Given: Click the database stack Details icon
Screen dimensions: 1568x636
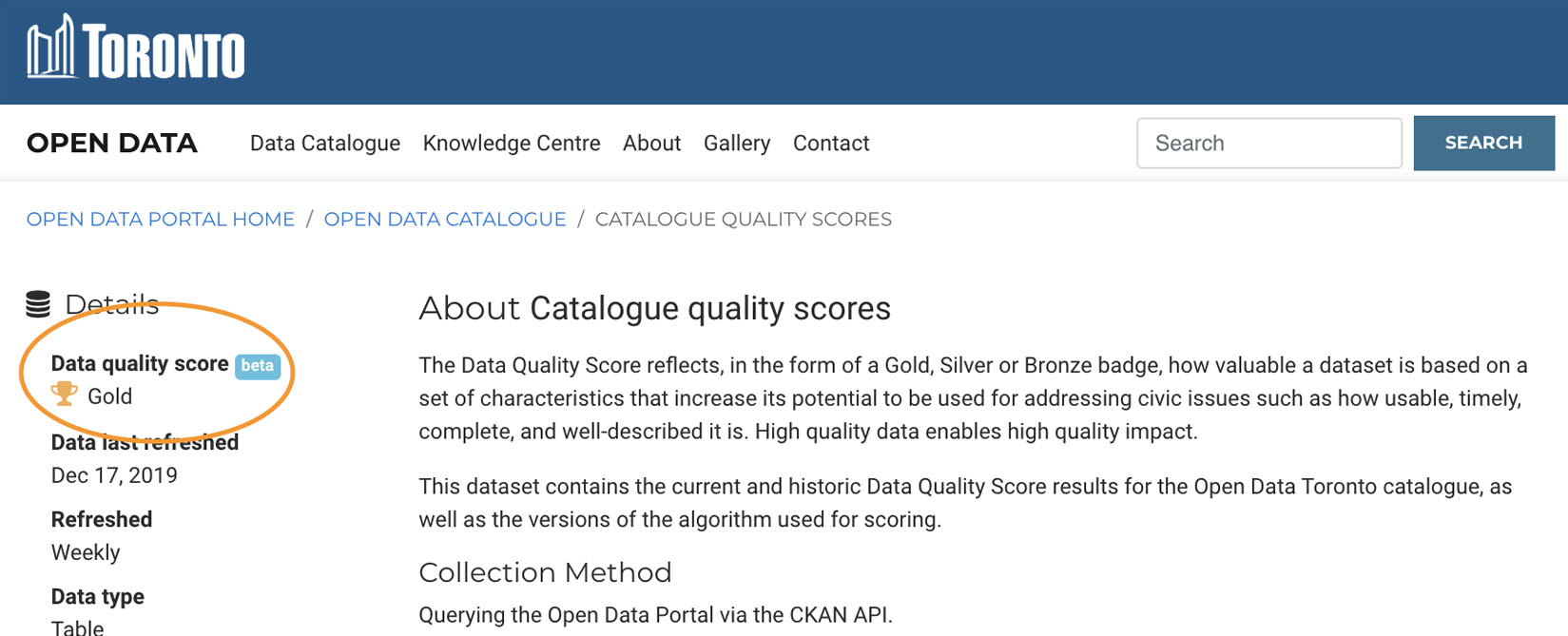Looking at the screenshot, I should pos(38,304).
